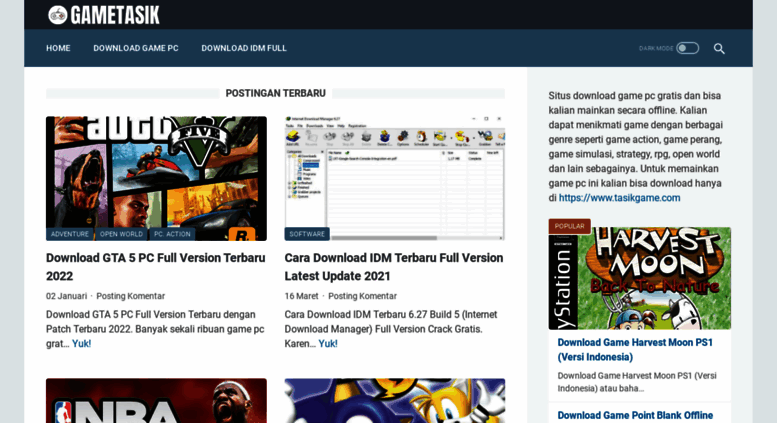The height and width of the screenshot is (423, 777).
Task: Toggle the Dark Mode switch
Action: 687,48
